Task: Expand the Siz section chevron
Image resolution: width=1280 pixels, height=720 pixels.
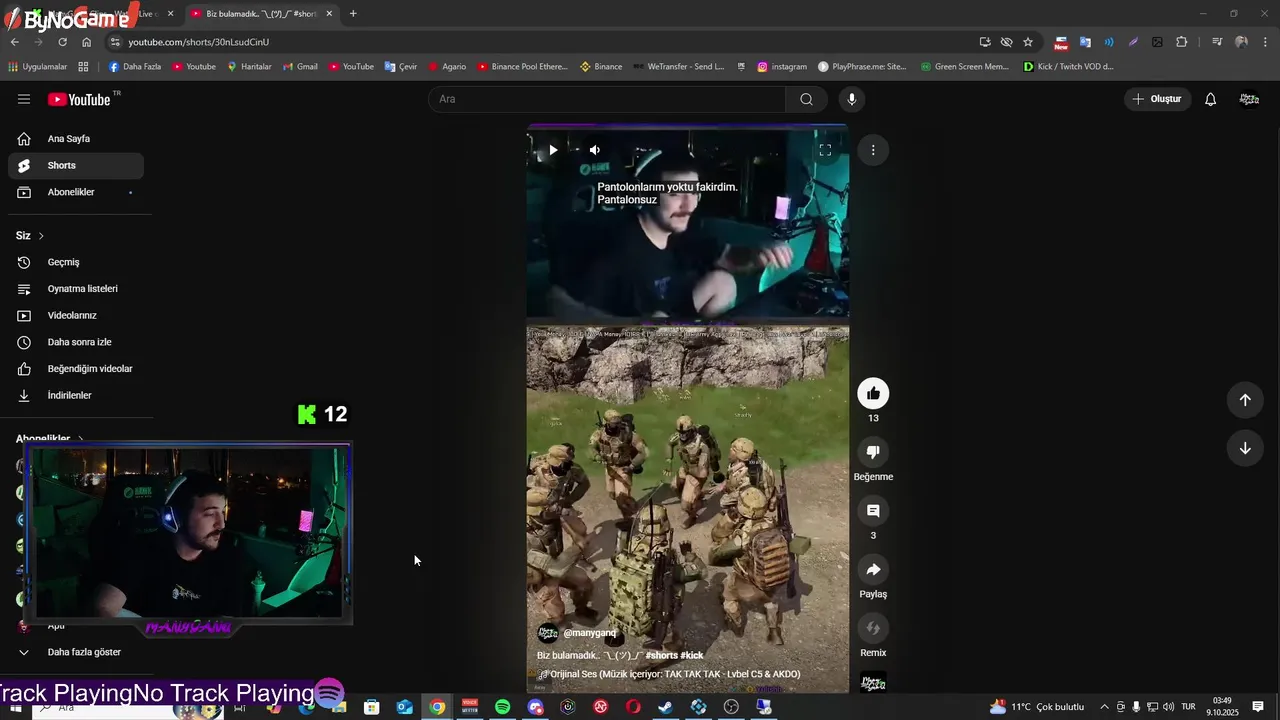Action: pos(41,236)
